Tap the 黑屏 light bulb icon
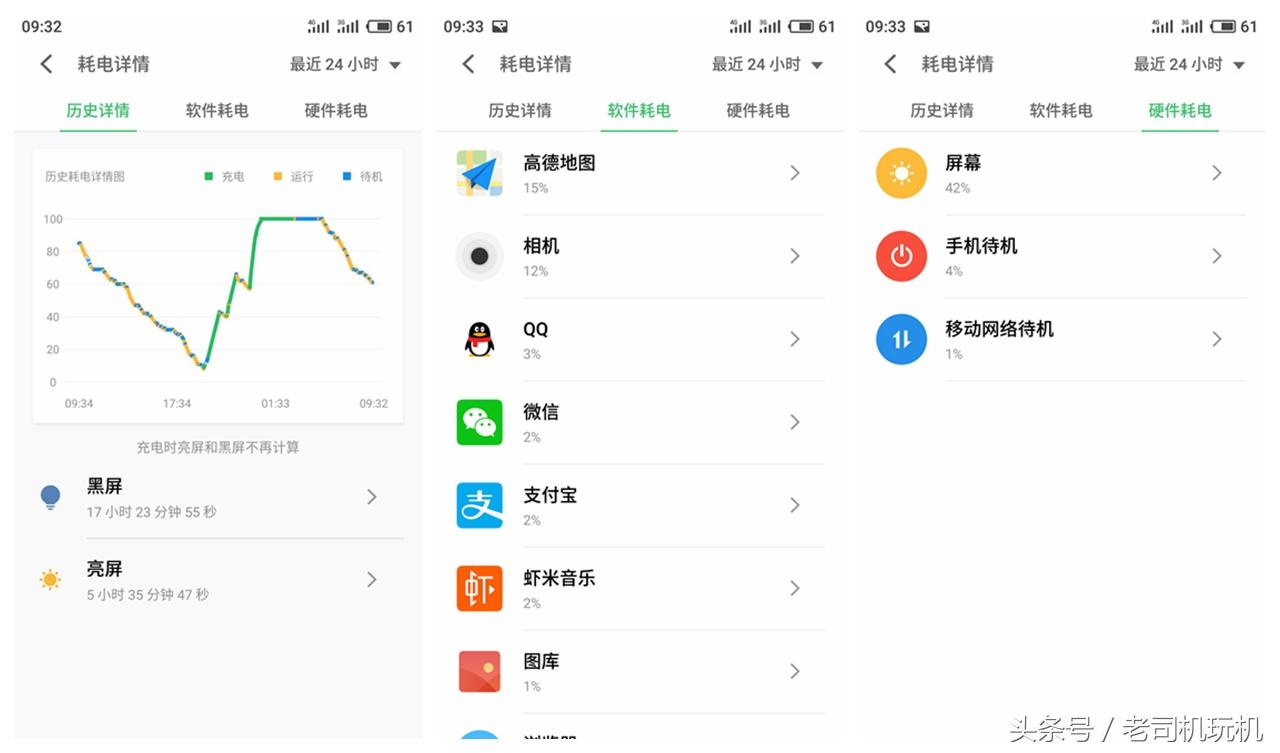The width and height of the screenshot is (1280, 753). pyautogui.click(x=50, y=497)
